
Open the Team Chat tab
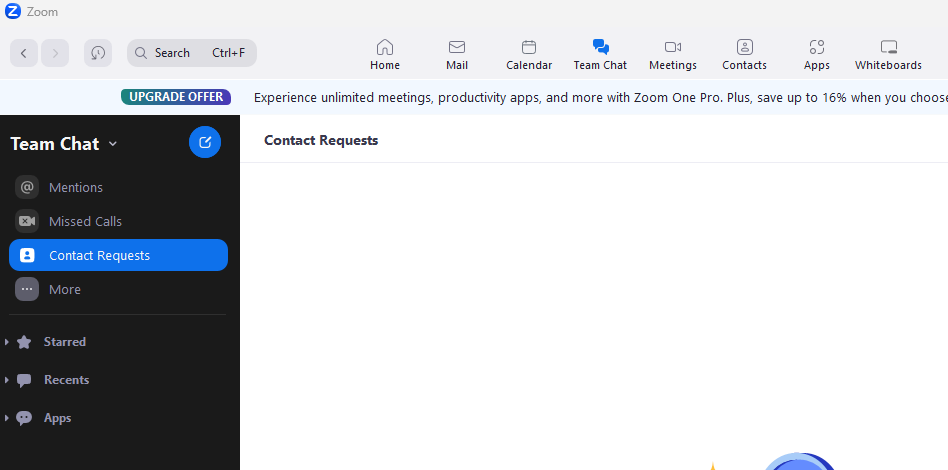coord(600,55)
